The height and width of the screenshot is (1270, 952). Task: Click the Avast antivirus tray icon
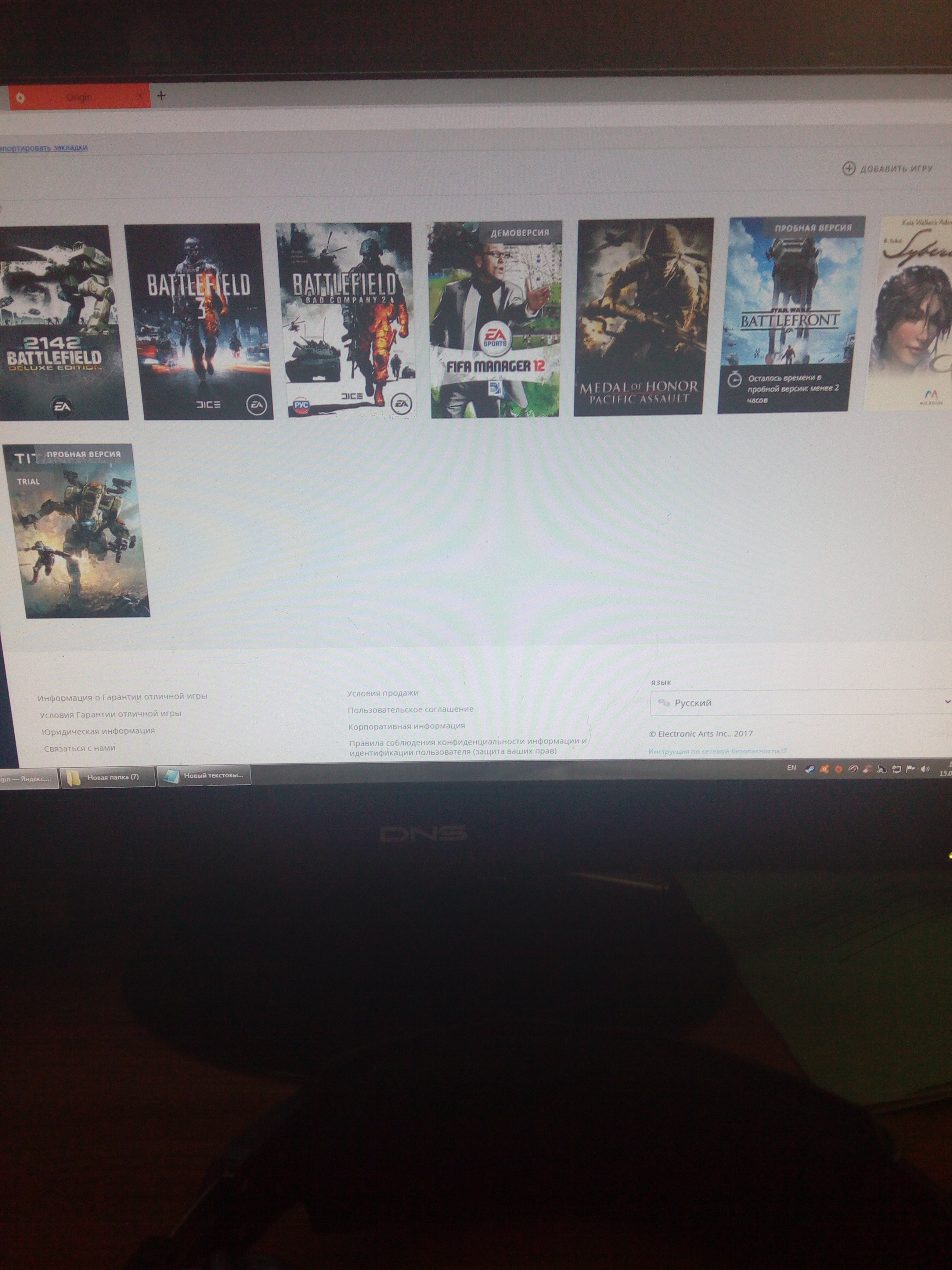[x=824, y=769]
